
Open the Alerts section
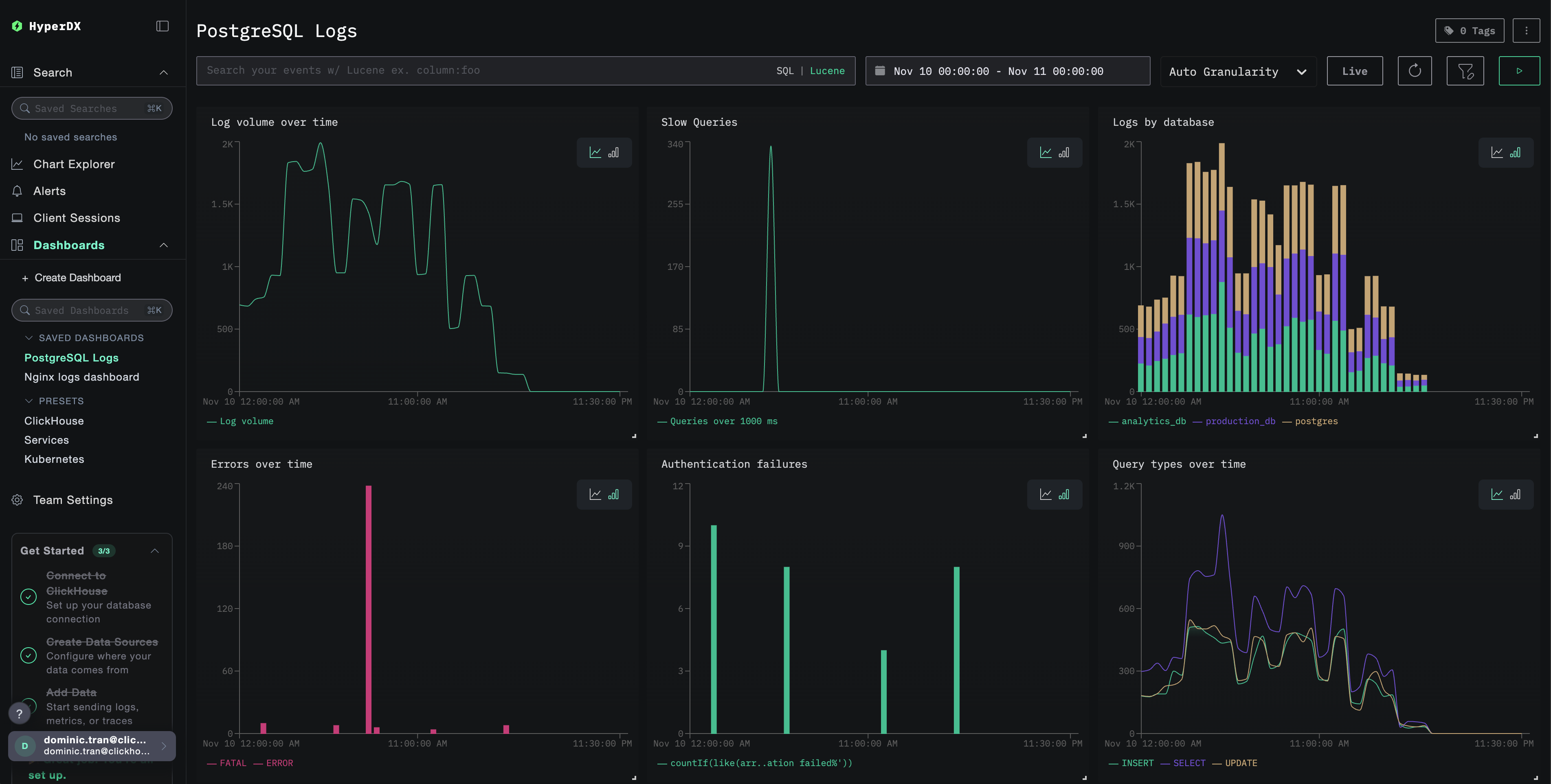tap(50, 191)
